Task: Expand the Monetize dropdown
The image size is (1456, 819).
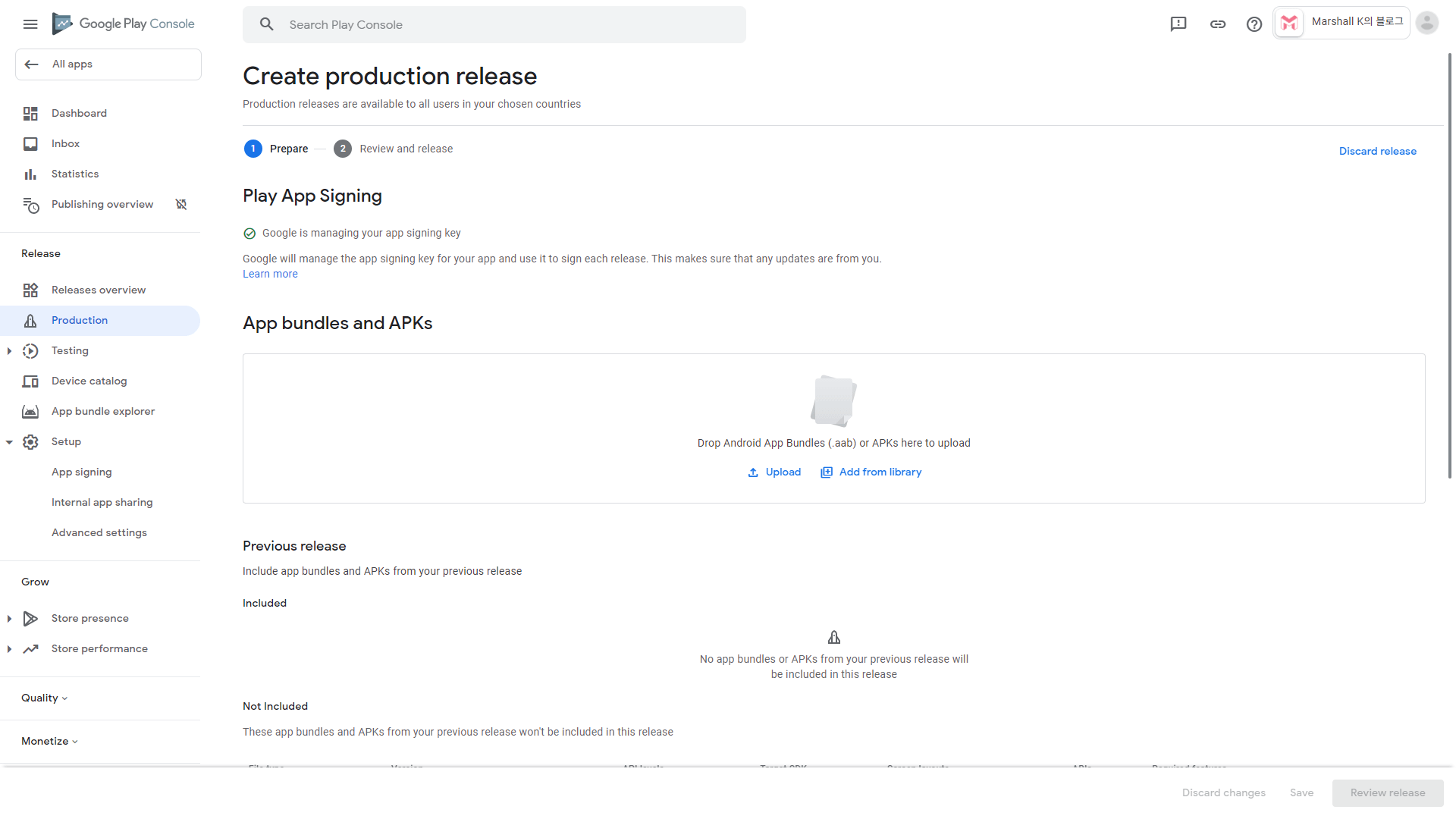Action: pyautogui.click(x=50, y=742)
